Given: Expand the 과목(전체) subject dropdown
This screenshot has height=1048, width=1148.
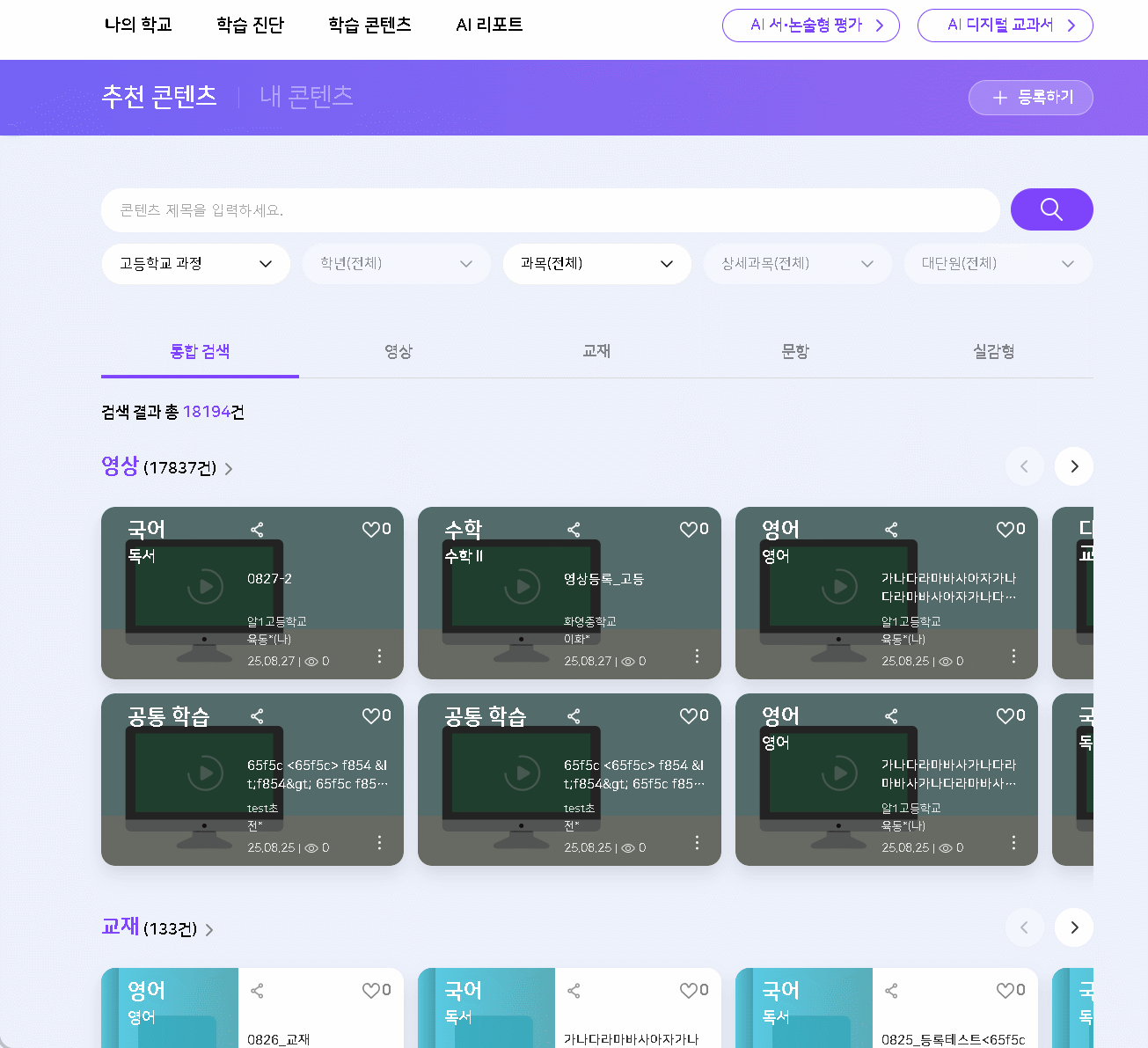Looking at the screenshot, I should [596, 264].
